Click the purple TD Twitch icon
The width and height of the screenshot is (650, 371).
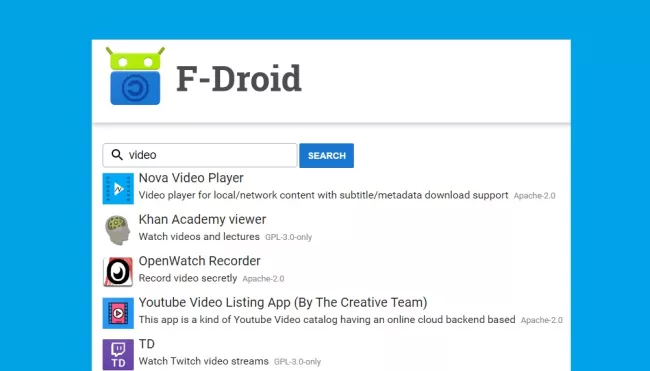point(118,354)
